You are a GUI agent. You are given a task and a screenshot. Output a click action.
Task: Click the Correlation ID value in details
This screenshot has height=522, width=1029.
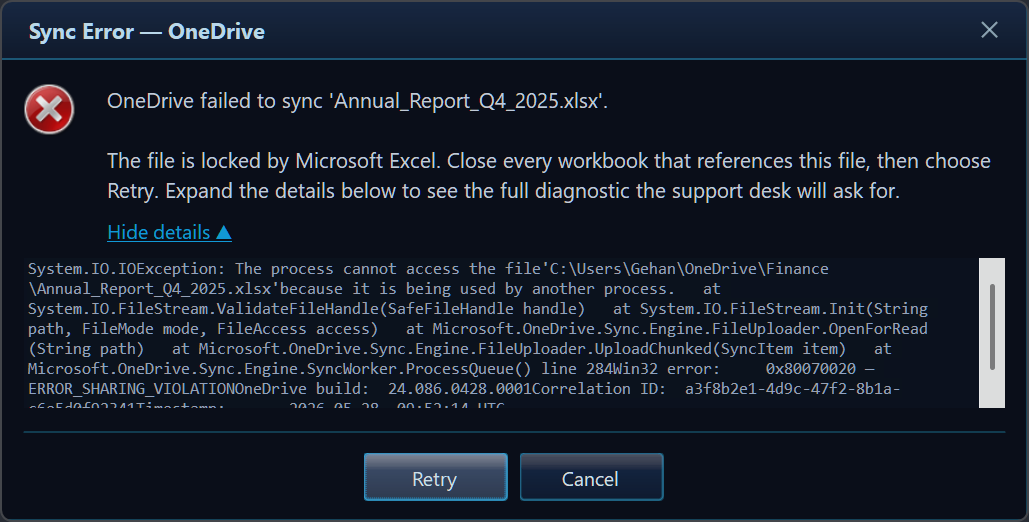point(792,389)
